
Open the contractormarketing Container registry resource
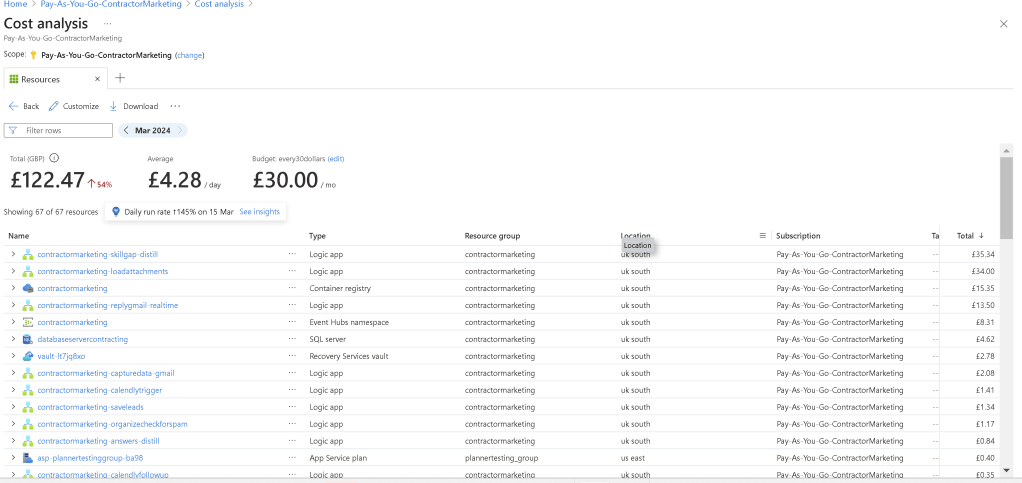[x=72, y=288]
